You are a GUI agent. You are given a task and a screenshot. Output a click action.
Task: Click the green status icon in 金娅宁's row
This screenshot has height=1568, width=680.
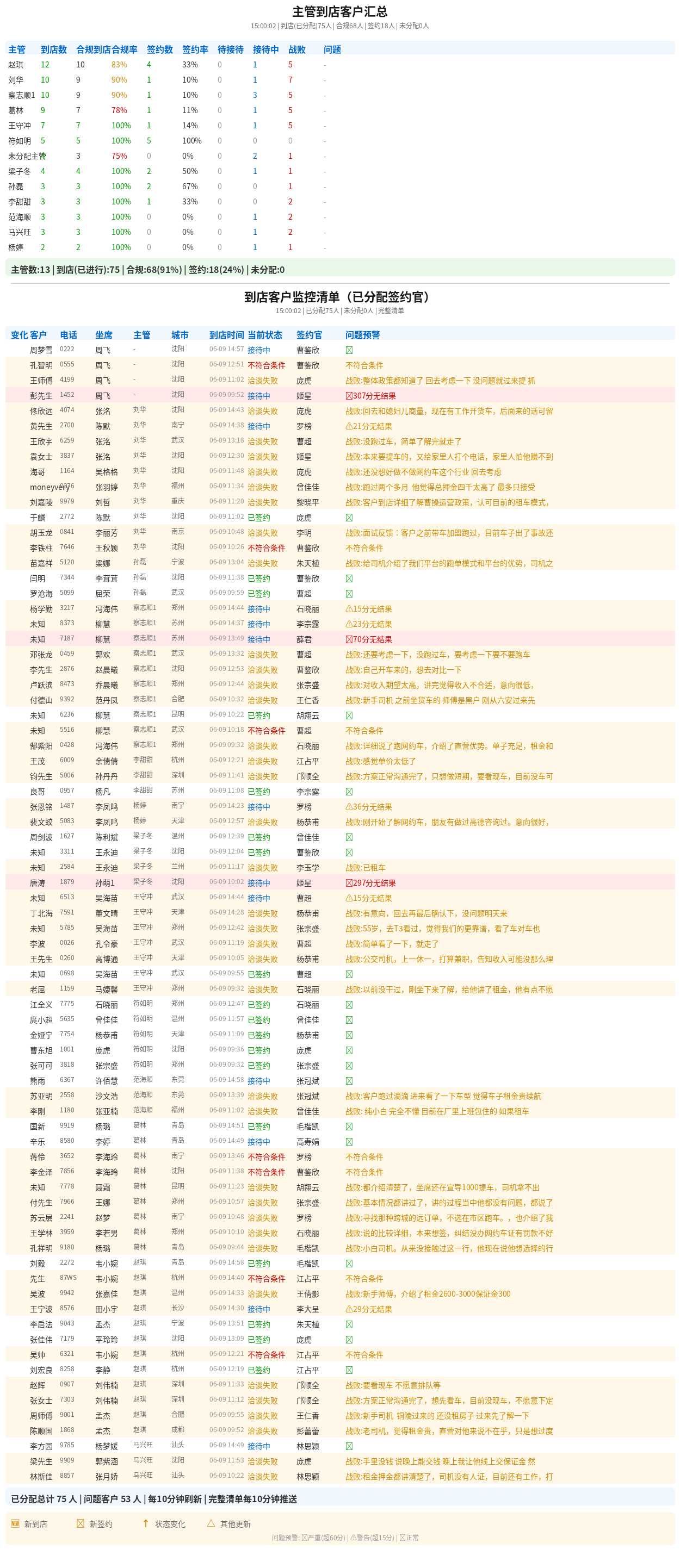click(349, 1035)
